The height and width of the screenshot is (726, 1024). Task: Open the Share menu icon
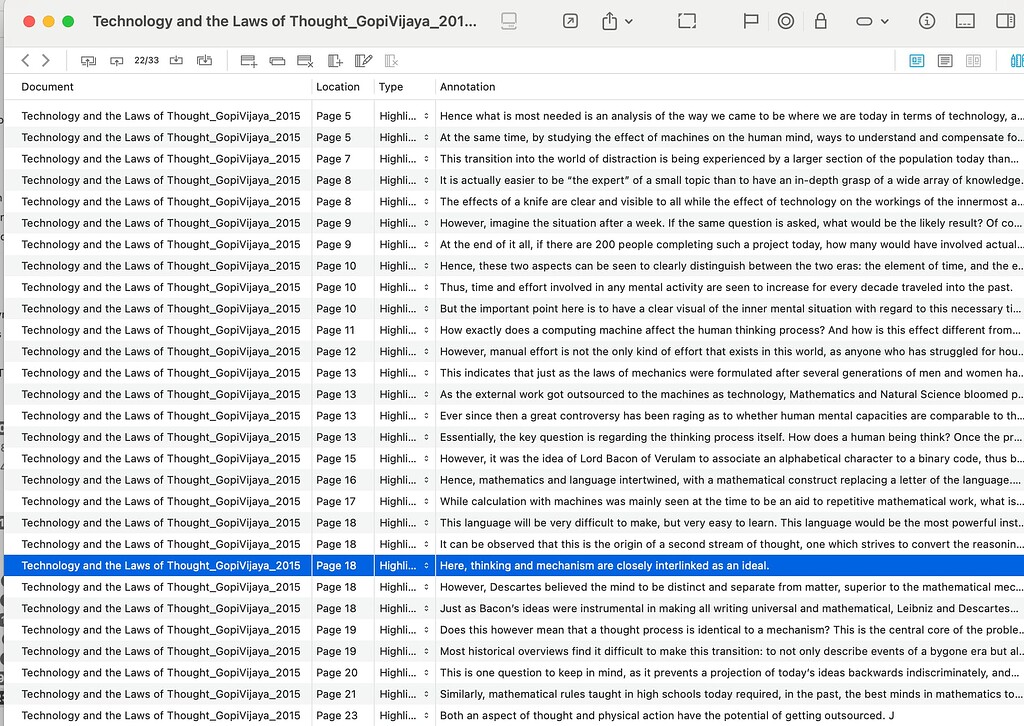(608, 20)
